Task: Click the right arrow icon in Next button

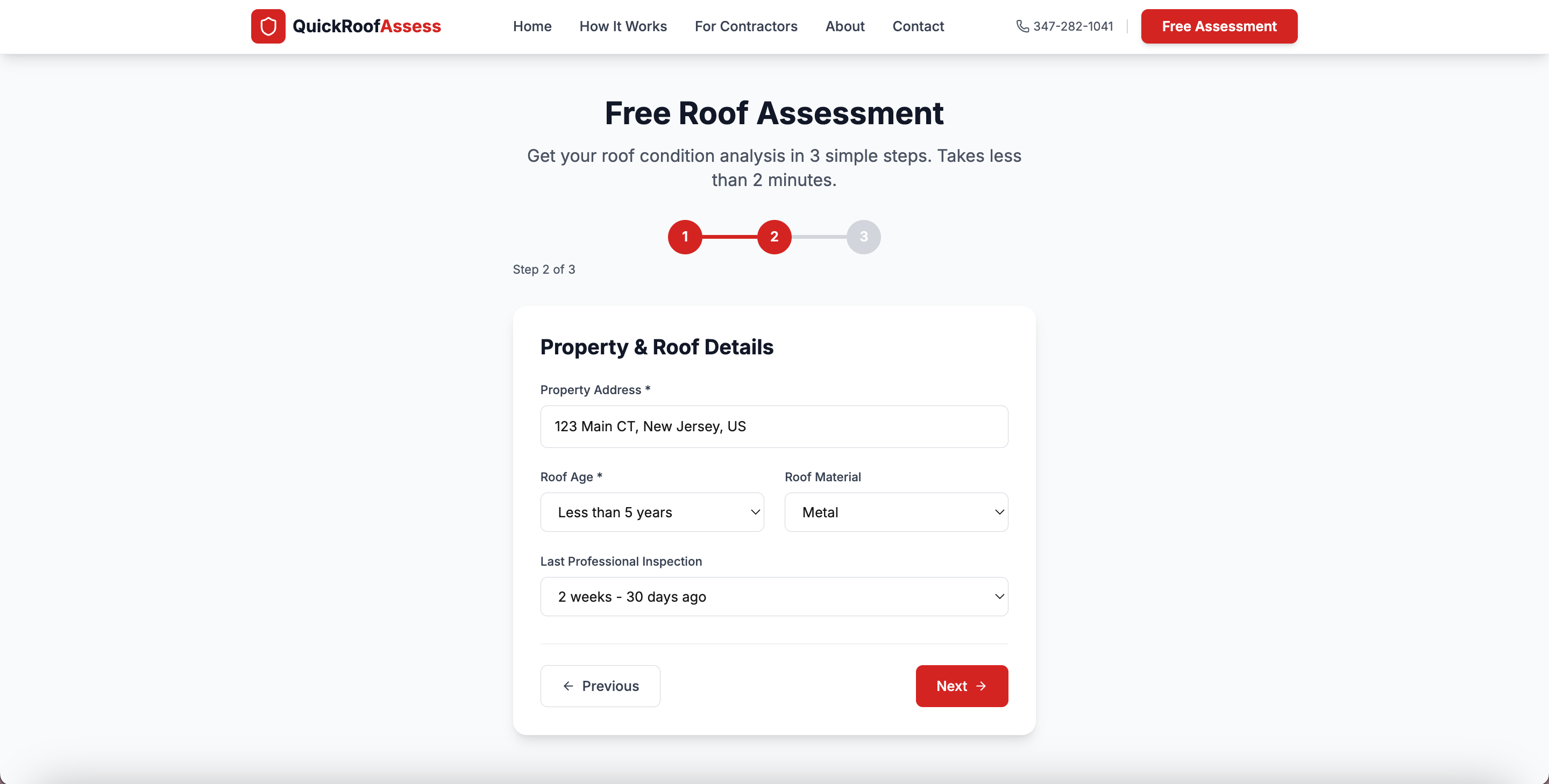Action: [x=982, y=686]
